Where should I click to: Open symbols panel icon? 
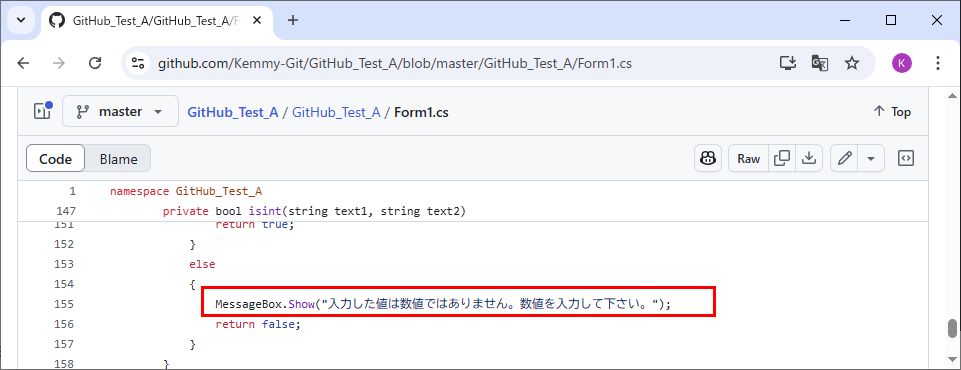[906, 159]
